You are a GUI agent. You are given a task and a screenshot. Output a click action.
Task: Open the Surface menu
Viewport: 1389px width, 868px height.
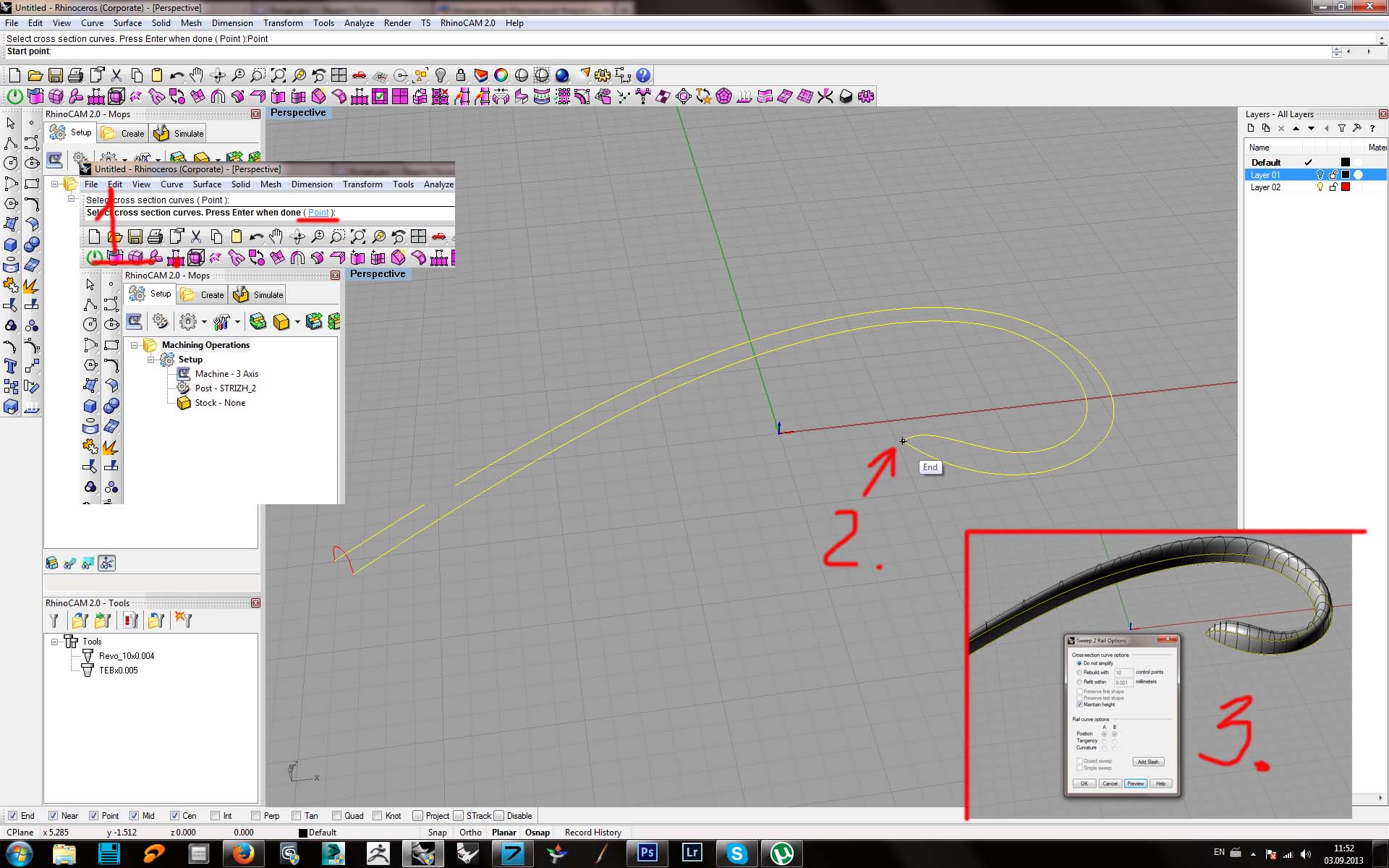[x=127, y=23]
